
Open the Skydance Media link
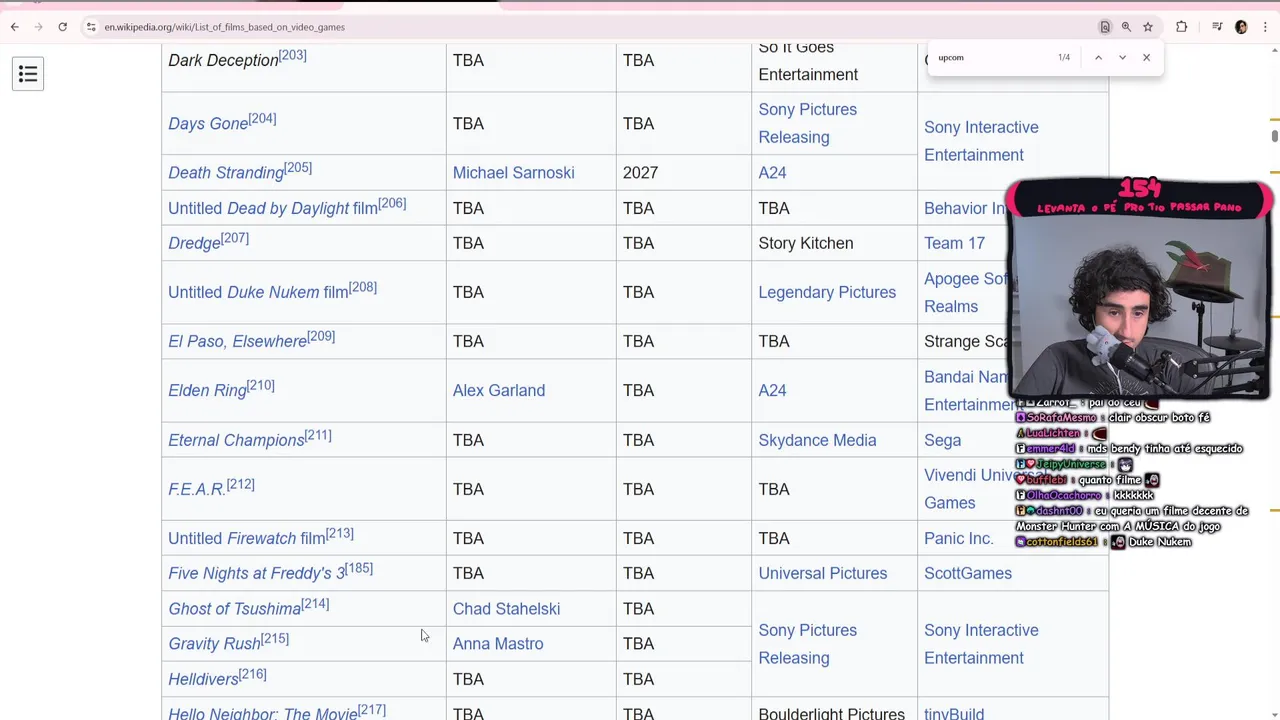point(817,440)
